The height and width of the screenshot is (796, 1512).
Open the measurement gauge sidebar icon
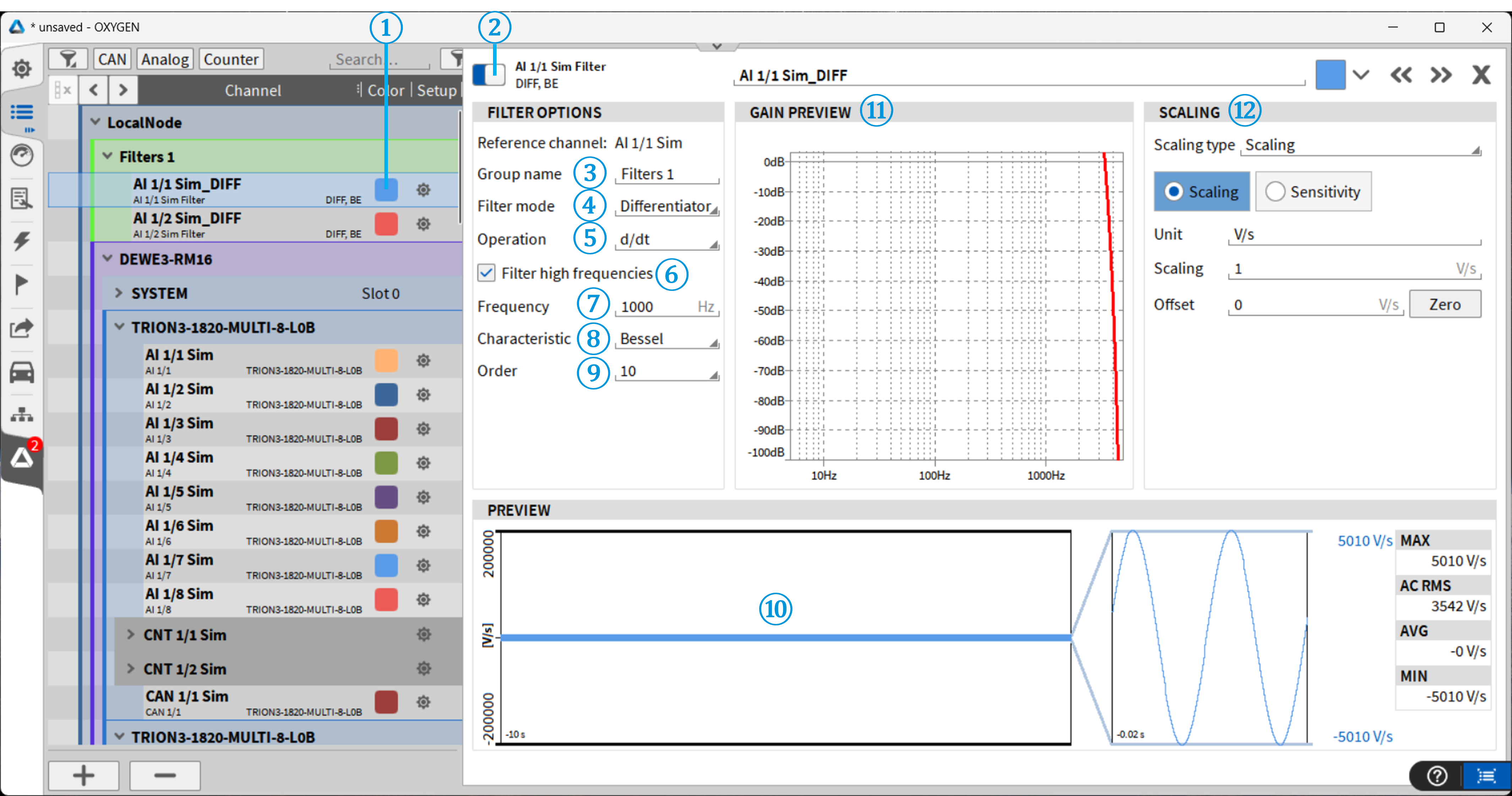[22, 155]
